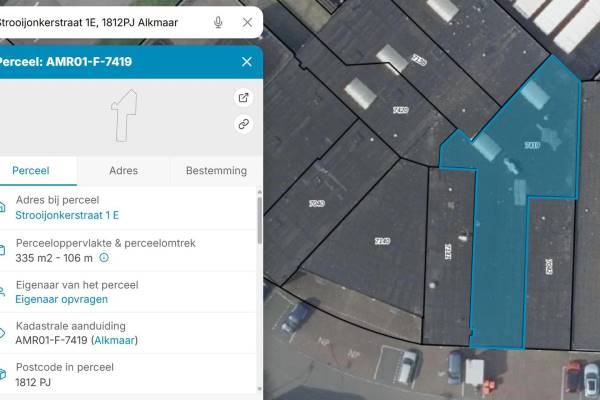Click the 'AMR01-F-7419' kadastrale aanduiding value
The height and width of the screenshot is (400, 600).
[51, 340]
